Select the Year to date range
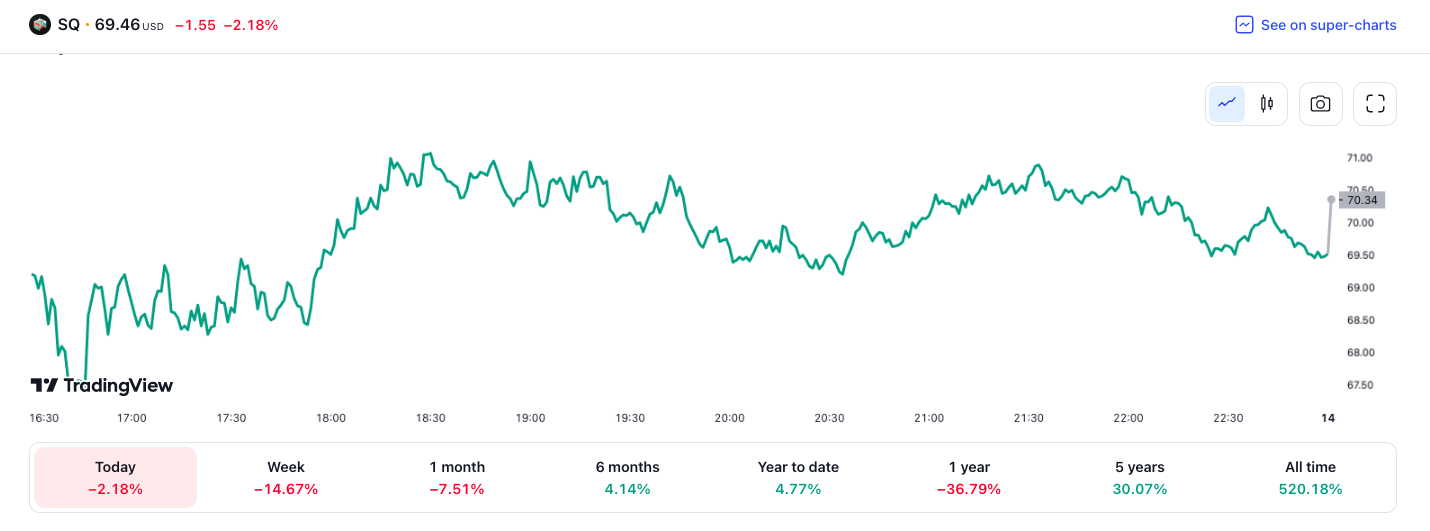The image size is (1430, 531). tap(798, 478)
